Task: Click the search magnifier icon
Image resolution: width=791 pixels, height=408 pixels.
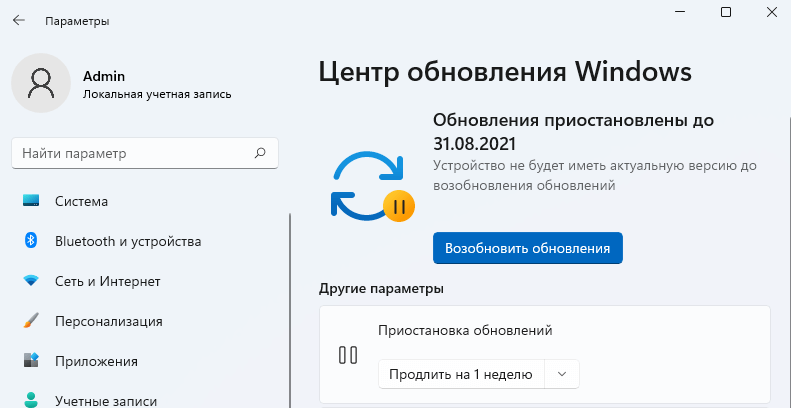Action: 260,153
